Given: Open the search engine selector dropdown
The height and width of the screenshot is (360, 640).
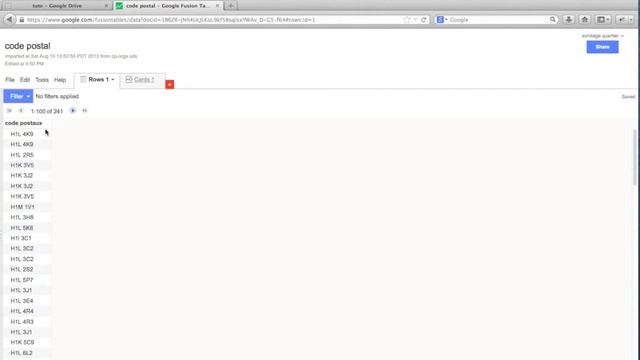Looking at the screenshot, I should 442,20.
